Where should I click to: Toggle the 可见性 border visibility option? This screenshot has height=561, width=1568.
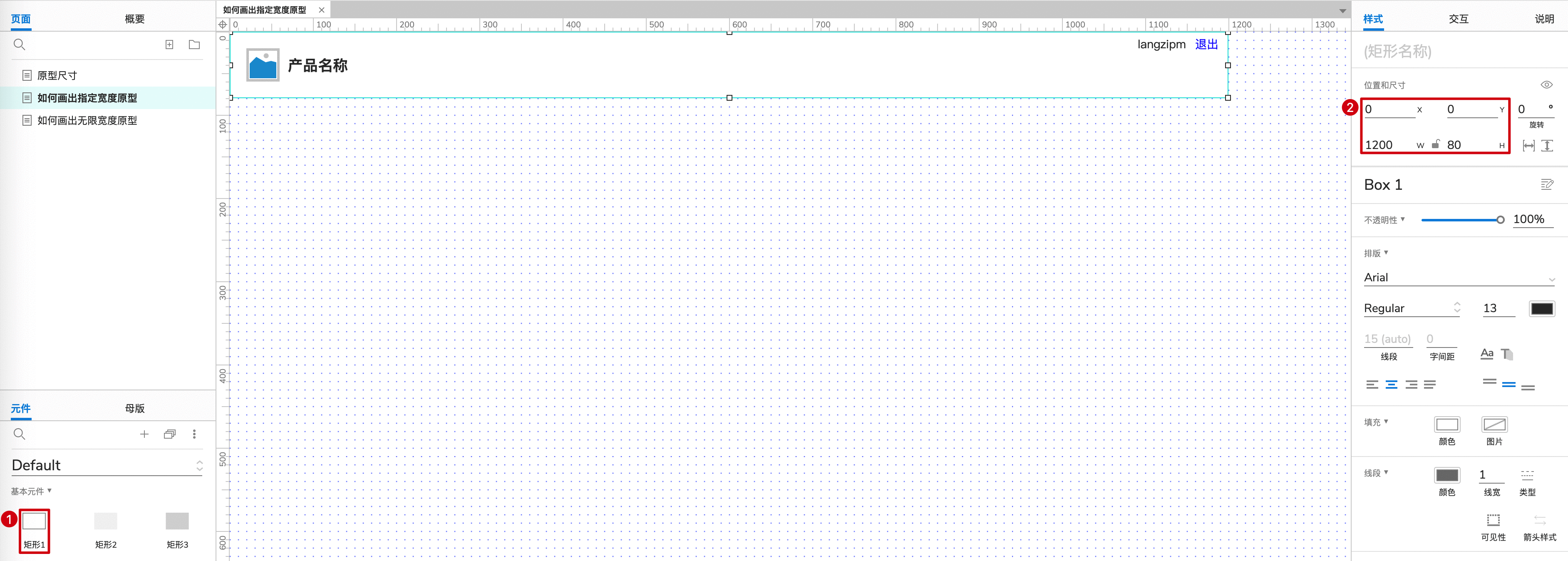(1493, 527)
